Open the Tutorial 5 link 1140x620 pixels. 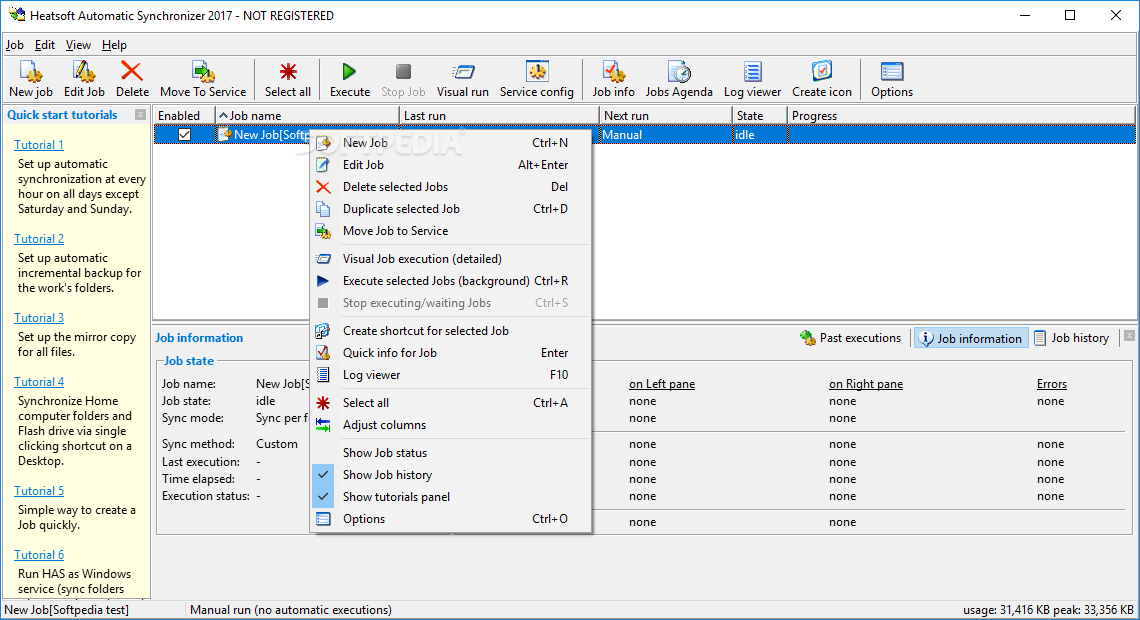pos(39,491)
